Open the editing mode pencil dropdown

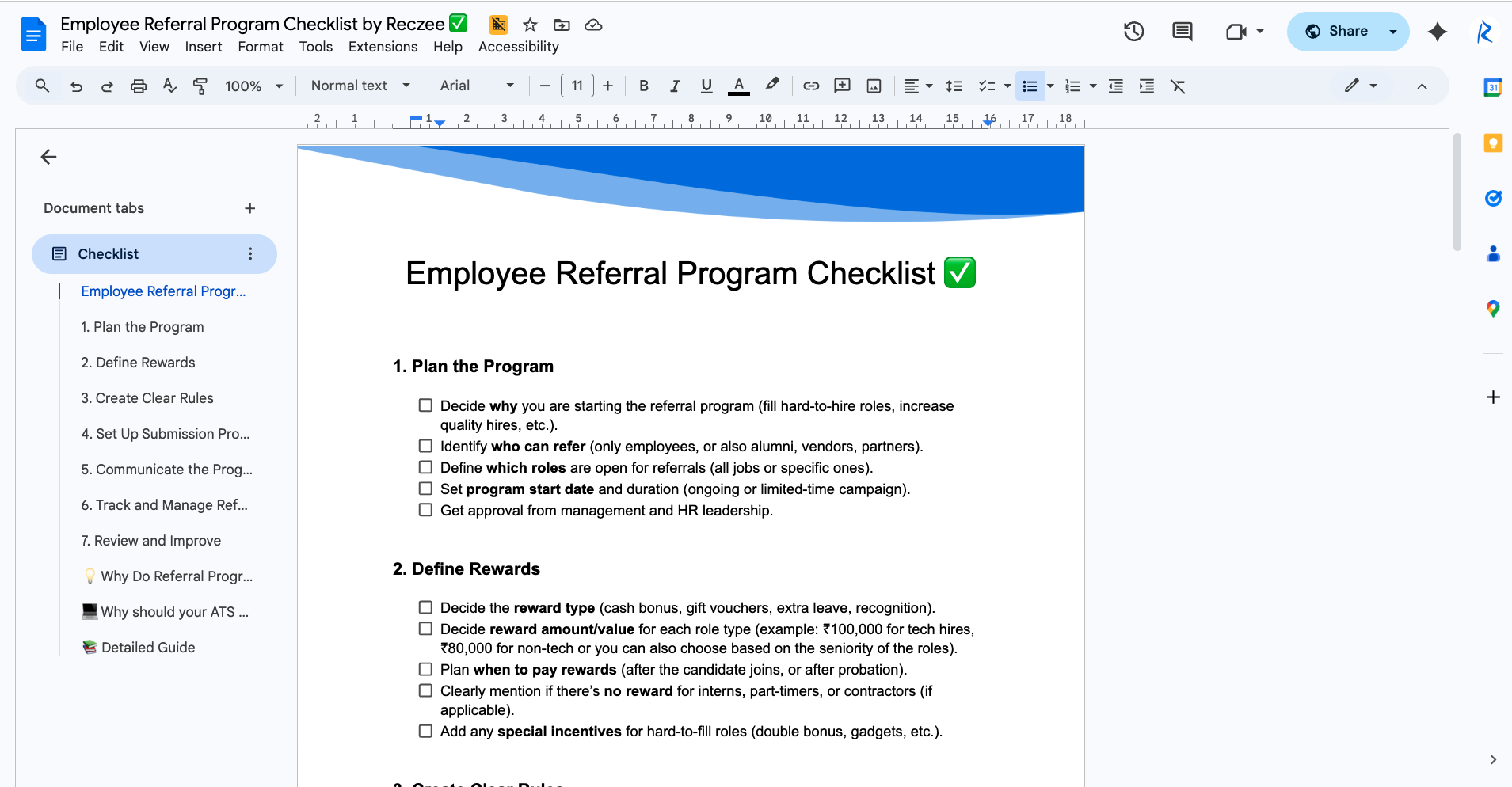click(x=1361, y=86)
